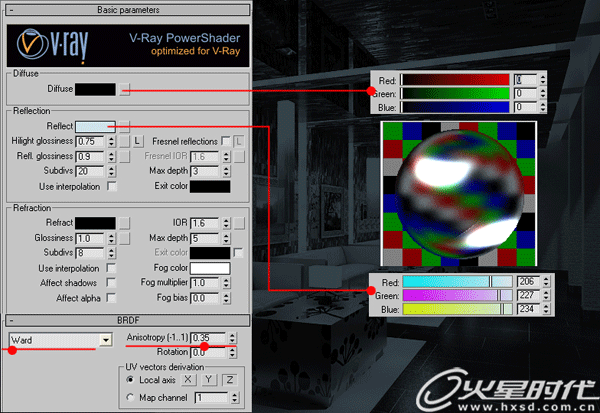Adjust the refraction IOR spinner

coord(226,223)
